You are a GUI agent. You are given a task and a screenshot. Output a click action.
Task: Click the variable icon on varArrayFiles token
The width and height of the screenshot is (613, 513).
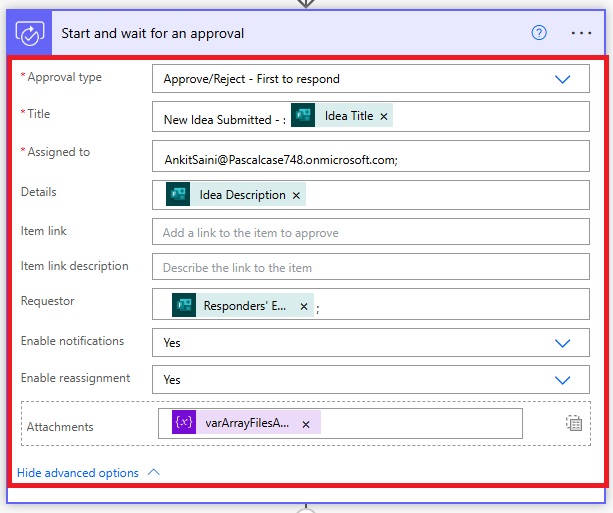[184, 423]
